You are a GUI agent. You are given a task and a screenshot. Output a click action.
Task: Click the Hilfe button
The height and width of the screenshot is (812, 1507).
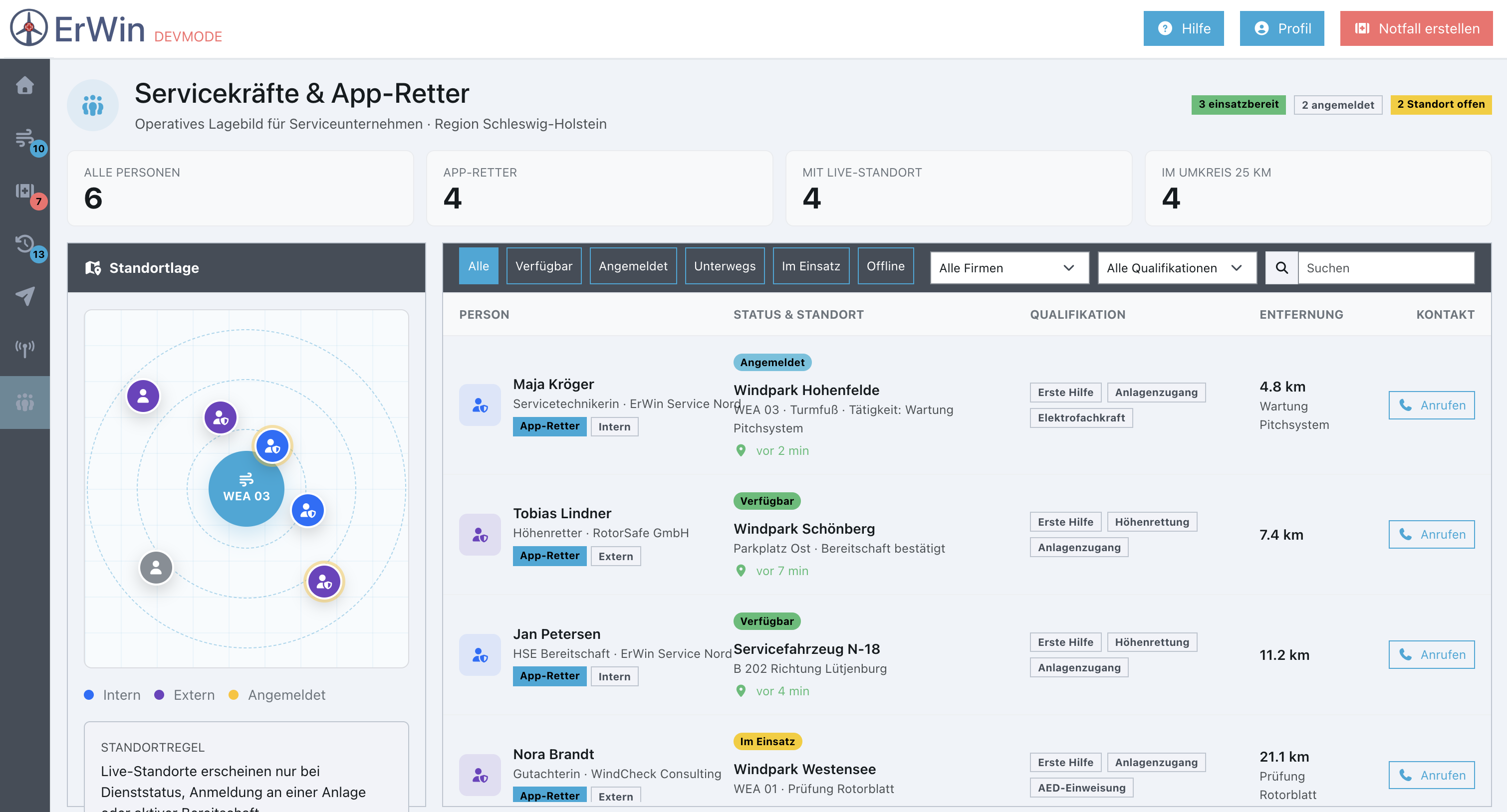[1183, 28]
